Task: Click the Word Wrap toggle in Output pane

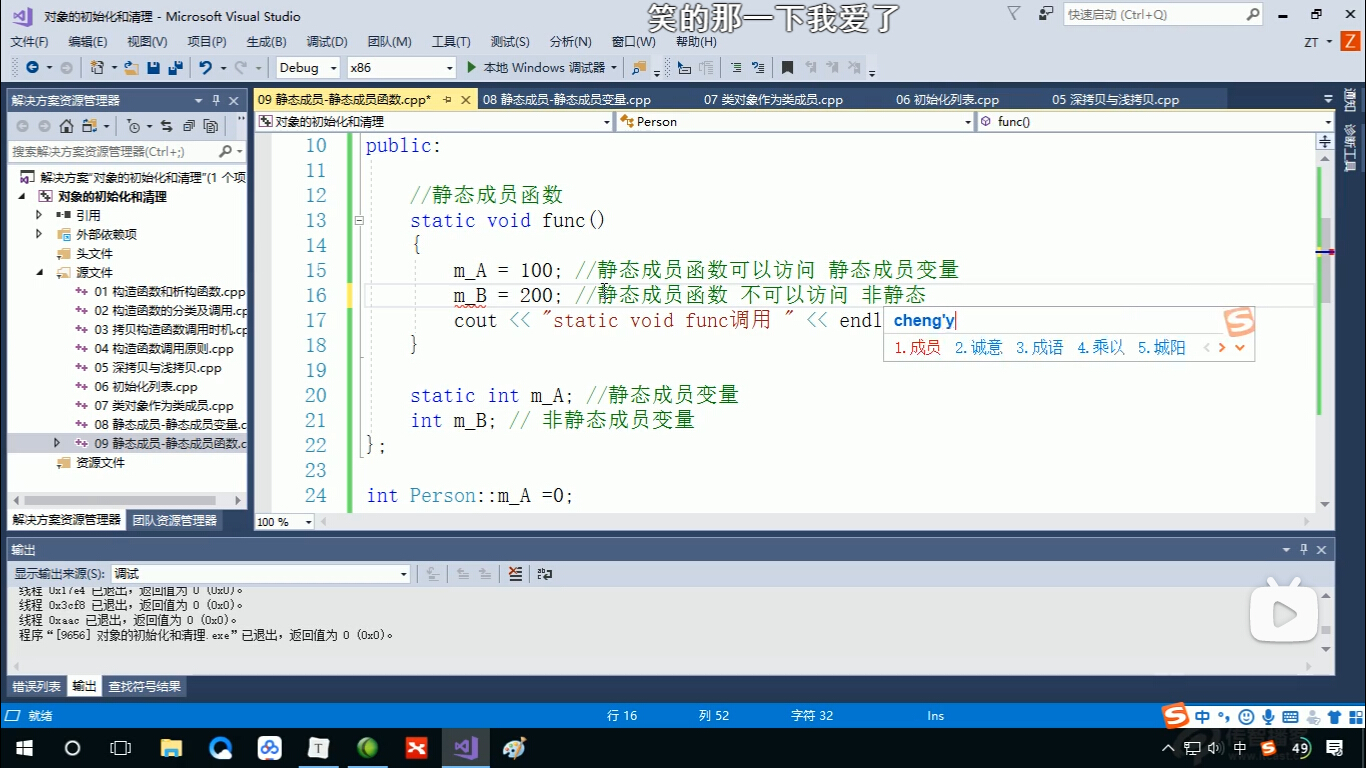Action: (543, 573)
